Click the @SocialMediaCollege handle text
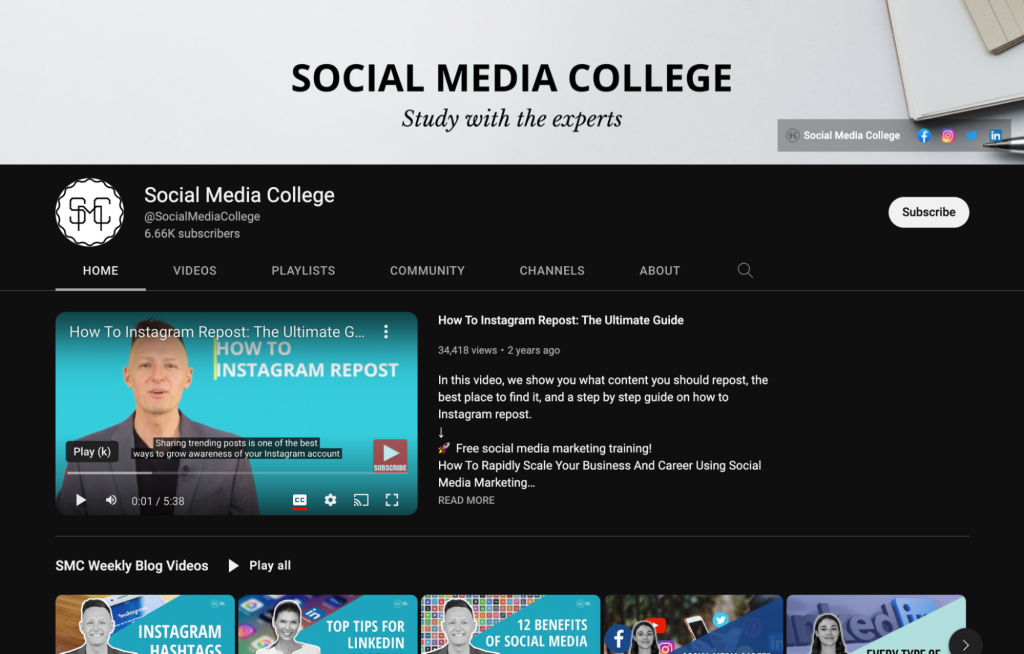The image size is (1024, 654). click(202, 216)
